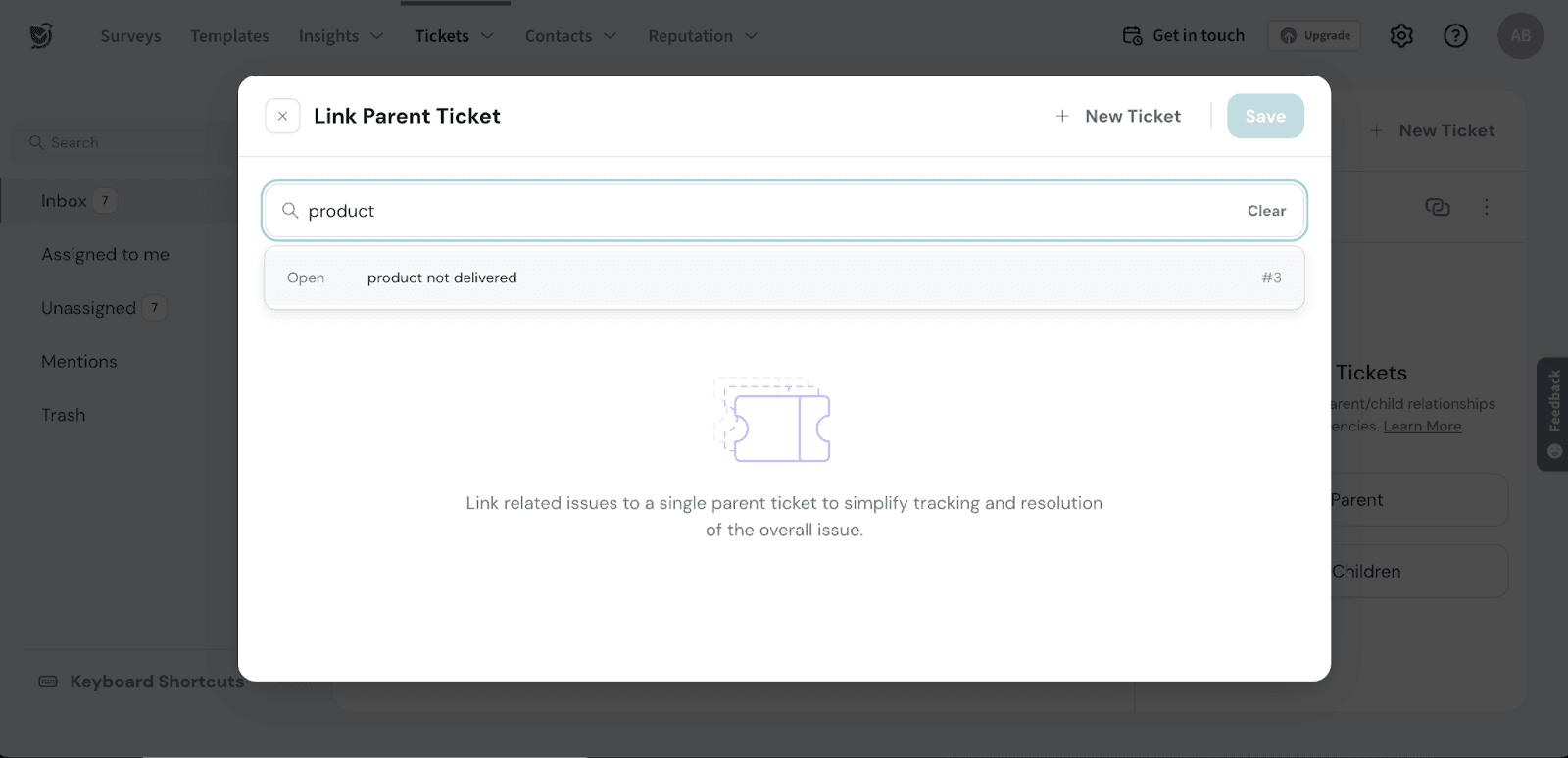
Task: Open the Surveys tab
Action: click(130, 36)
